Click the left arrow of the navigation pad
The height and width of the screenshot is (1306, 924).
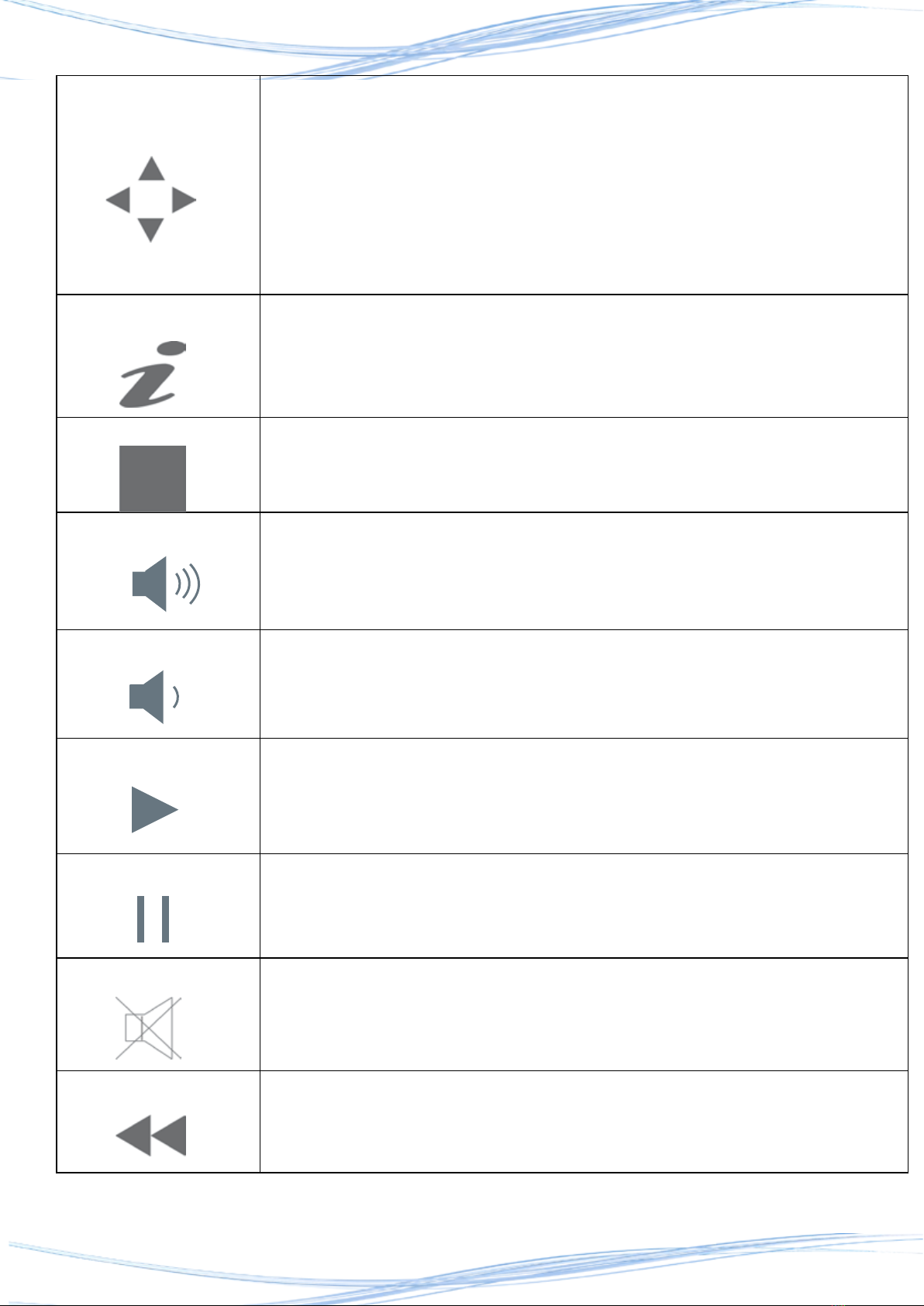click(118, 200)
